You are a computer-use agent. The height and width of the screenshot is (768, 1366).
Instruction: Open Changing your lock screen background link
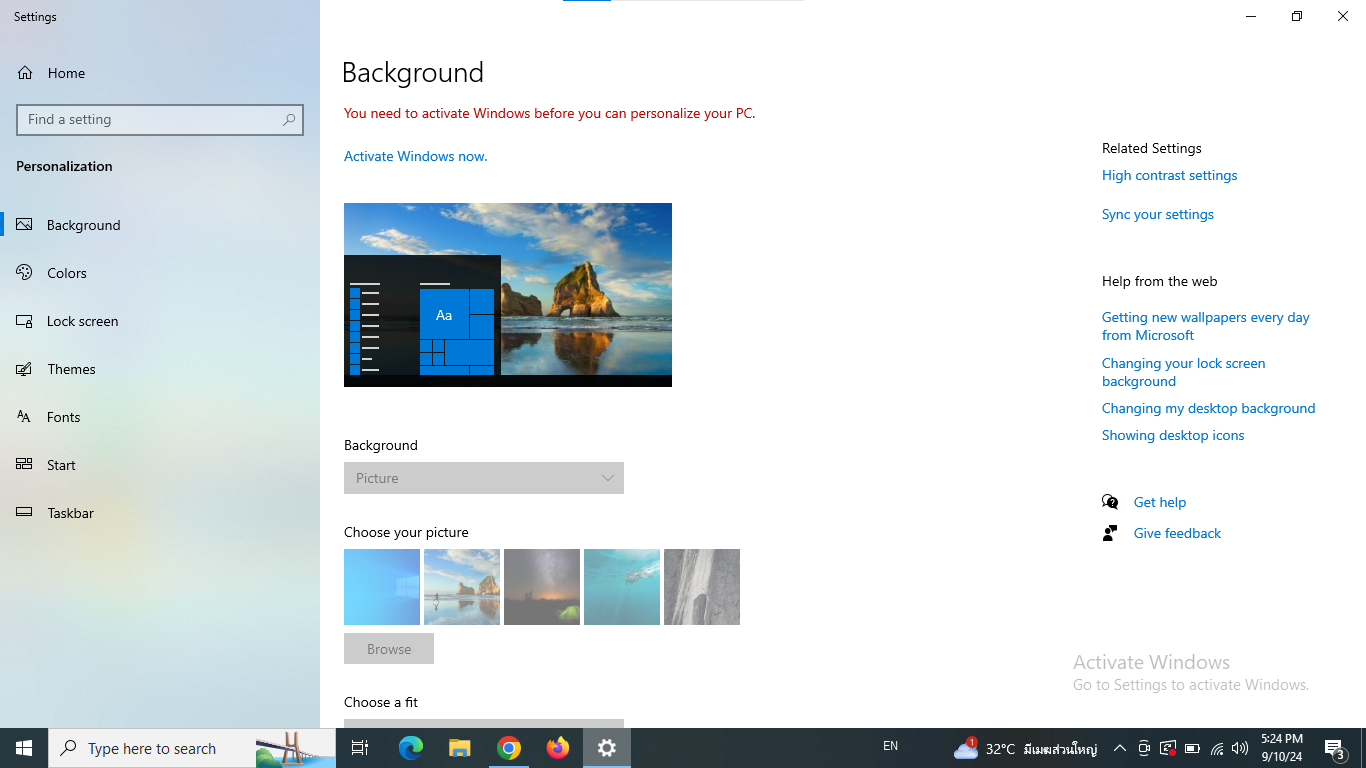pos(1184,372)
